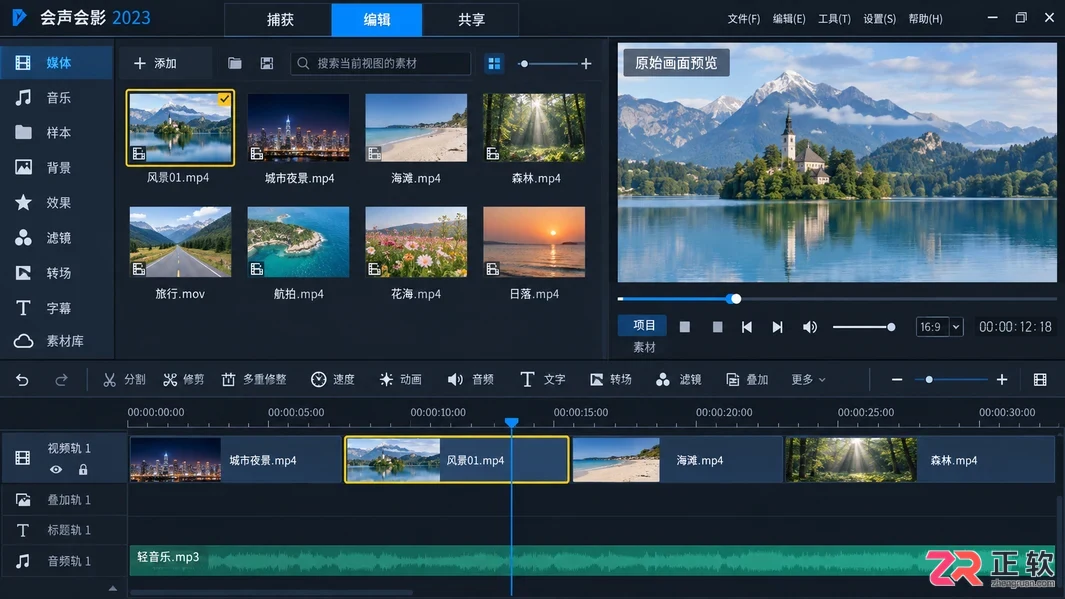This screenshot has width=1065, height=599.
Task: Zoom in the timeline with plus
Action: (x=1002, y=380)
